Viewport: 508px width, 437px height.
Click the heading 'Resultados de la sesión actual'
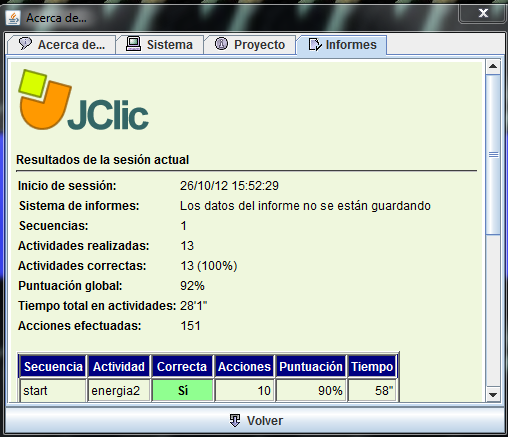[103, 160]
